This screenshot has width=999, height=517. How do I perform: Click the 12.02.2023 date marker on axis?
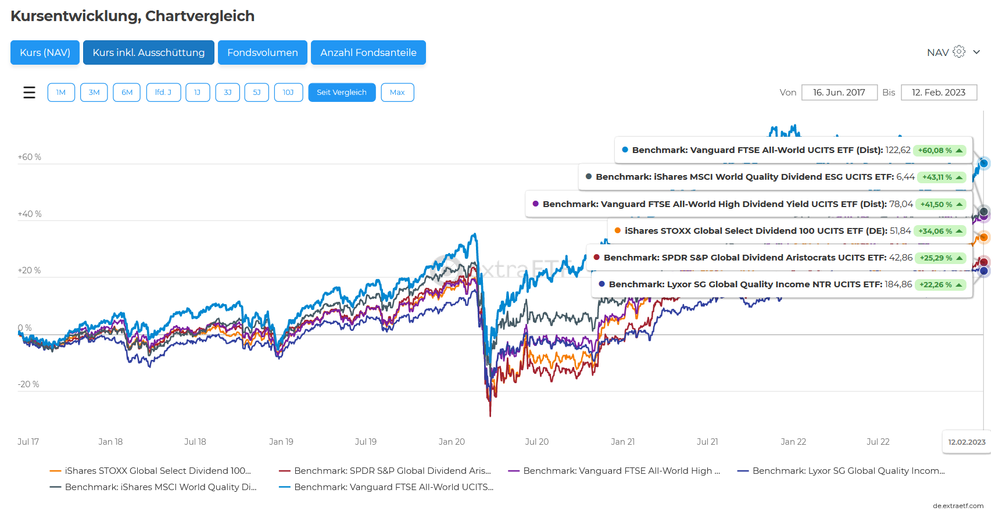[x=967, y=441]
